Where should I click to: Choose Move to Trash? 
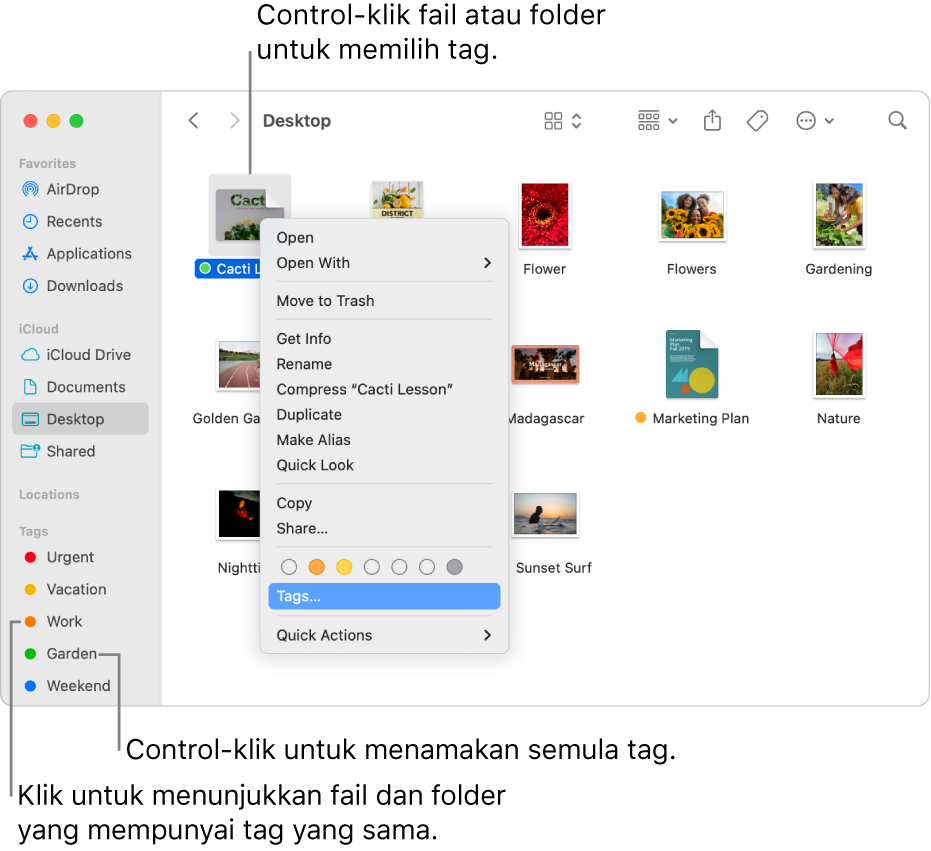click(x=384, y=301)
